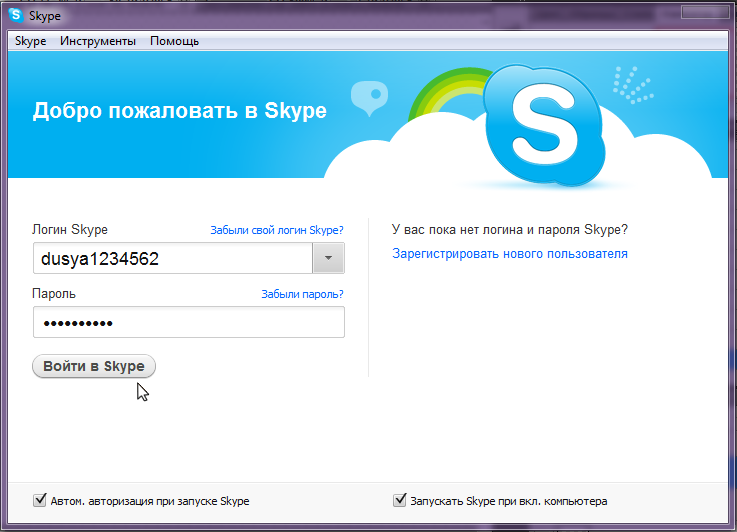Screen dimensions: 737x532
Task: Disable auto sign-in when Skype starts
Action: 40,500
